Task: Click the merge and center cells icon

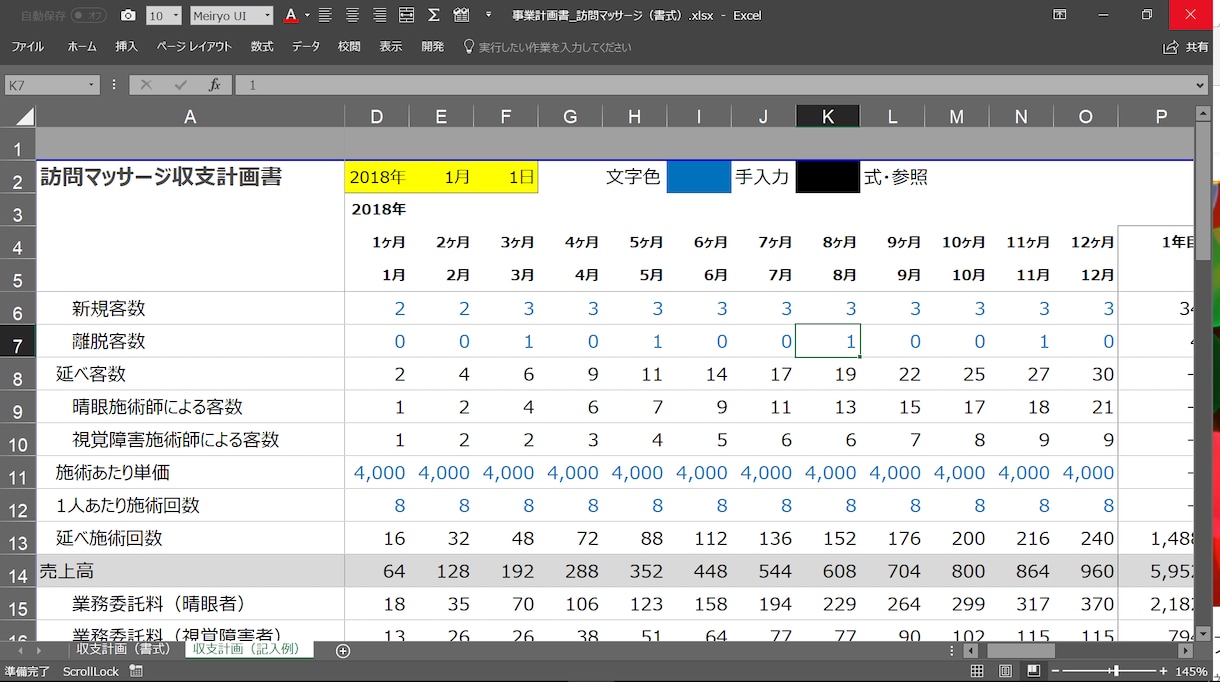Action: pyautogui.click(x=406, y=16)
